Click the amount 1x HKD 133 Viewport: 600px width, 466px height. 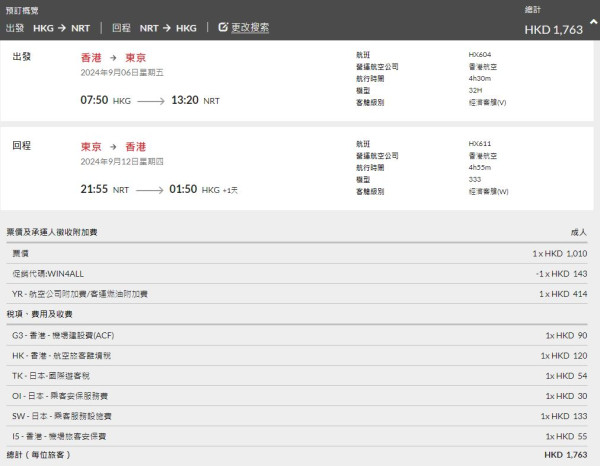click(x=564, y=416)
